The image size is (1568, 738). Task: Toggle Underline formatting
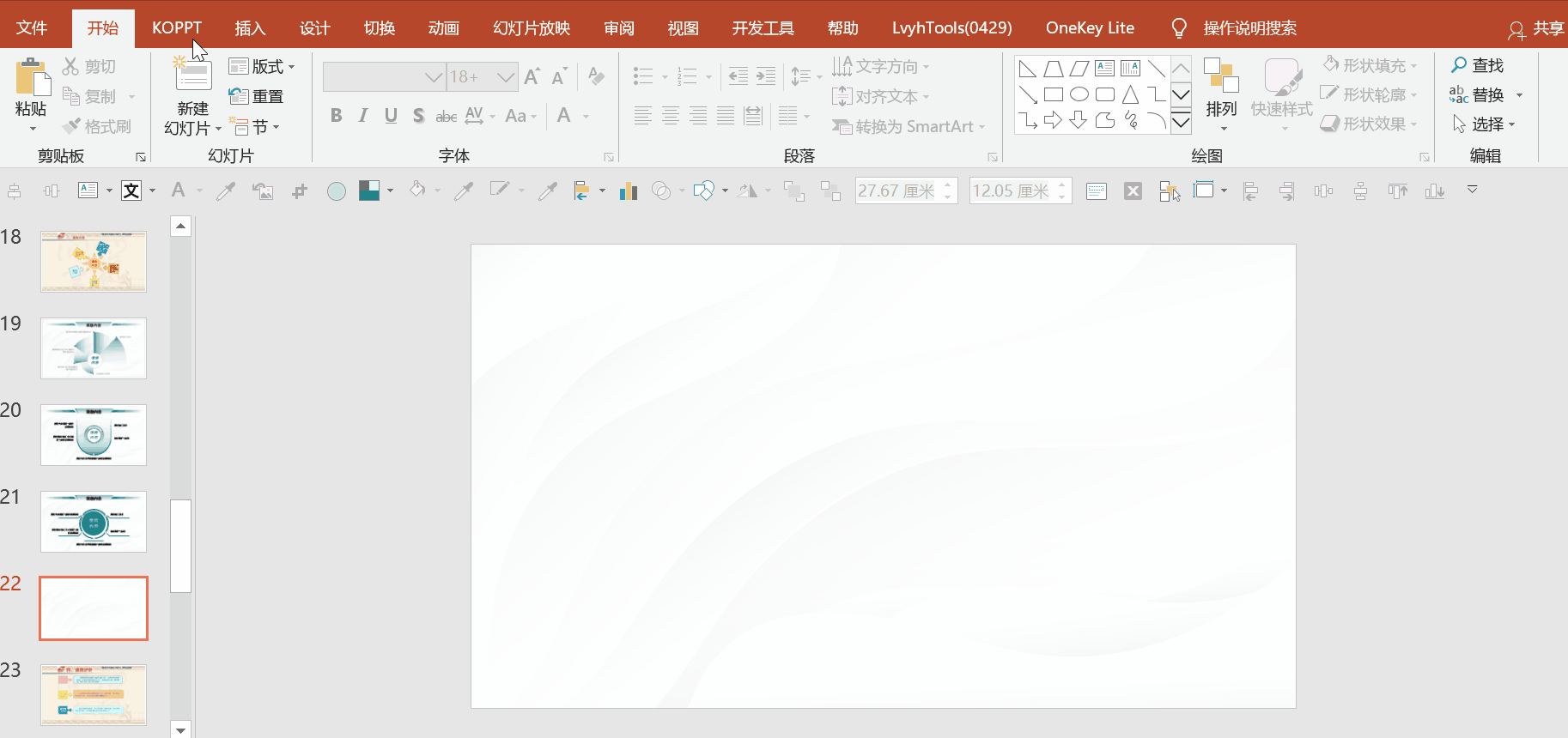(391, 116)
